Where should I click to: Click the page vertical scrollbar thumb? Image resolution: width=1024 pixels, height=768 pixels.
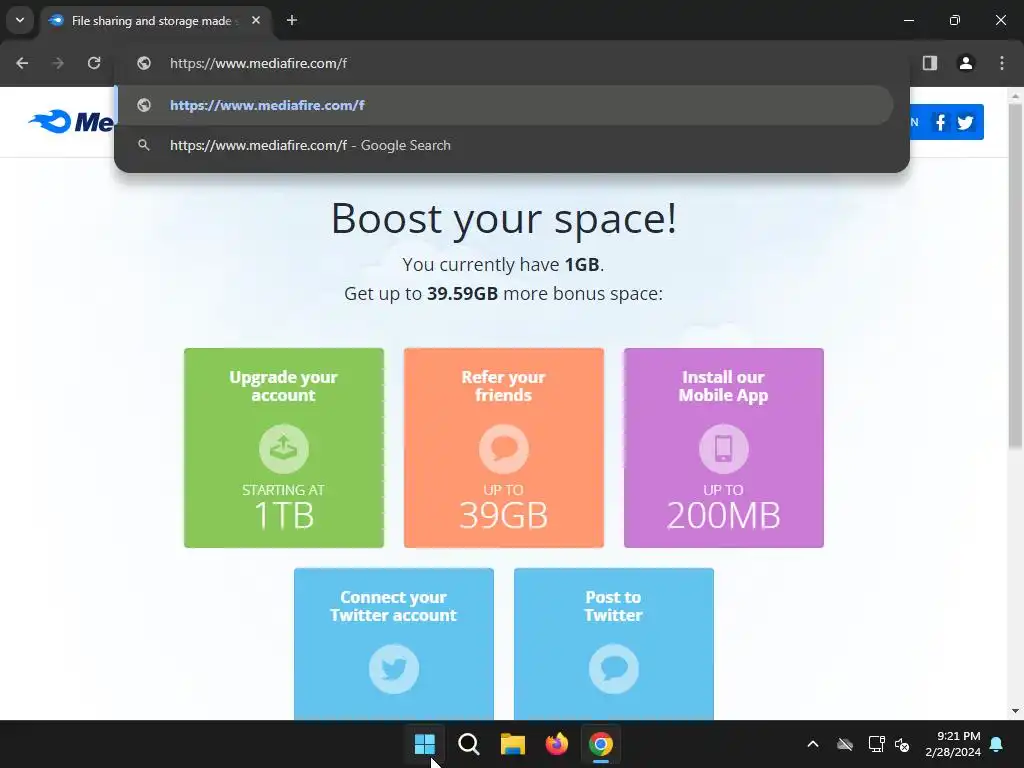pyautogui.click(x=1015, y=276)
